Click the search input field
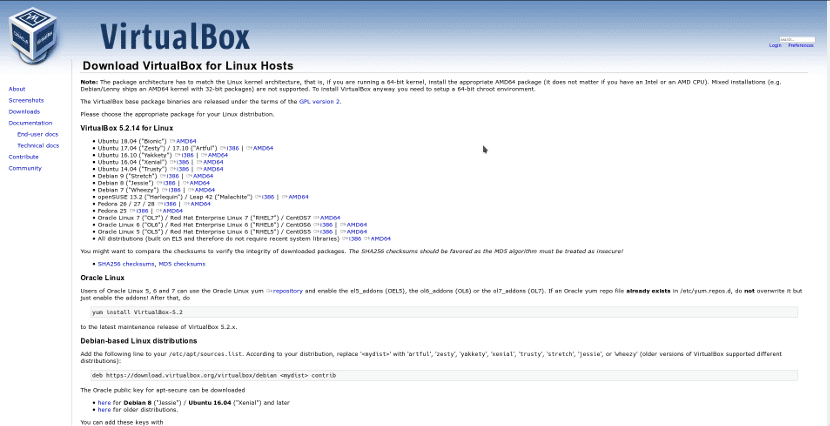This screenshot has width=830, height=426. pyautogui.click(x=795, y=39)
